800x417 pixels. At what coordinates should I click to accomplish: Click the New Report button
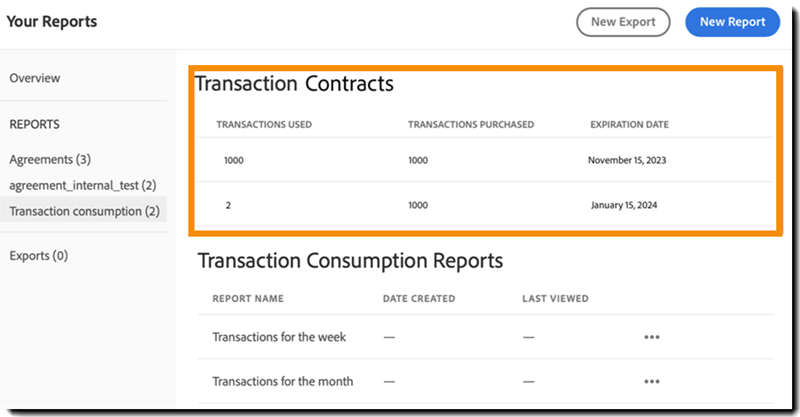(732, 22)
